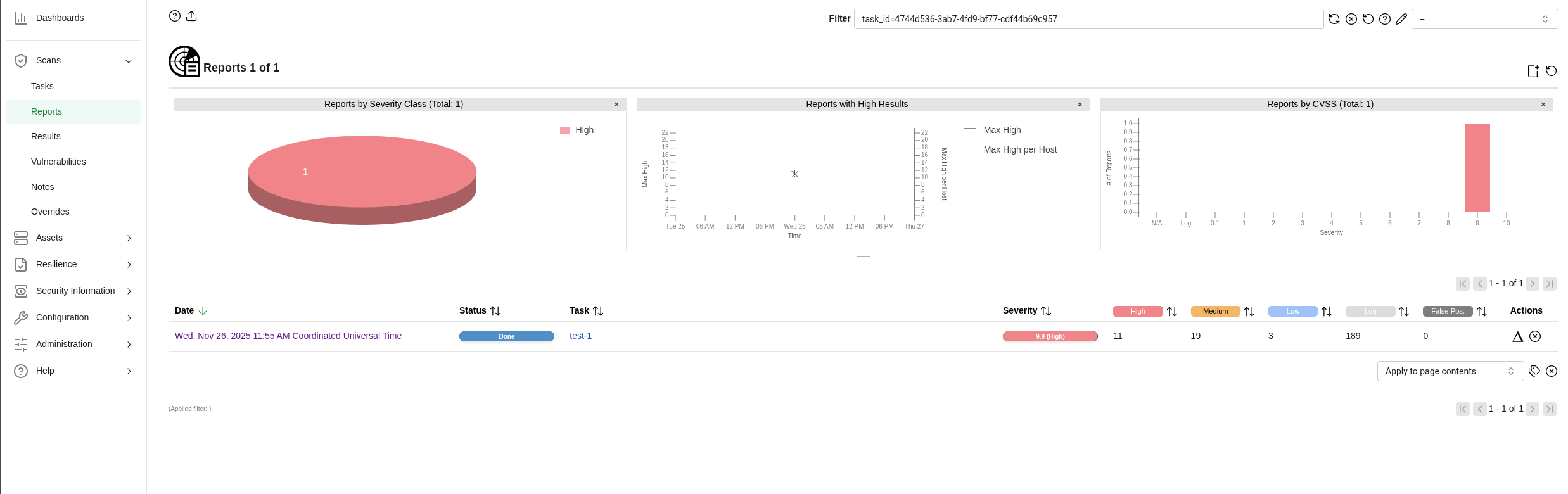Add a new dashboard display
Viewport: 1568px width, 494px height.
click(x=1533, y=71)
